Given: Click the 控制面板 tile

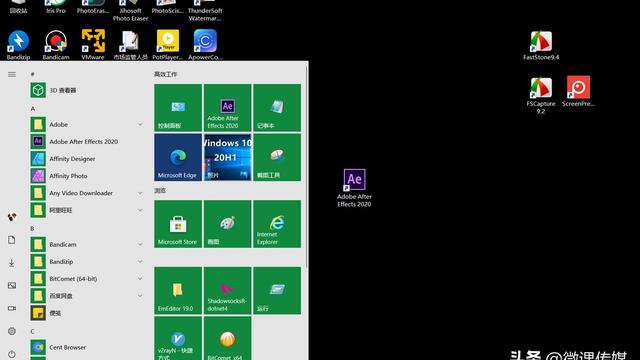Looking at the screenshot, I should click(178, 108).
